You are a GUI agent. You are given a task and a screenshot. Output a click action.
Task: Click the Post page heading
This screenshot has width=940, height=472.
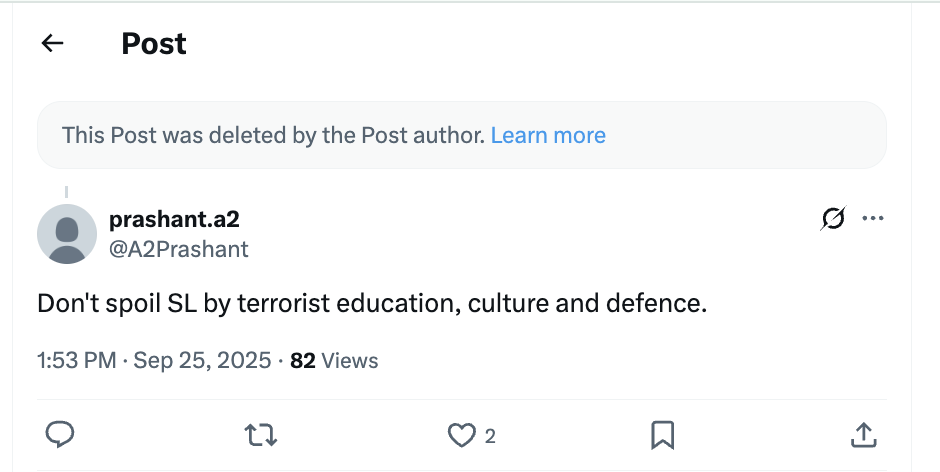coord(154,44)
